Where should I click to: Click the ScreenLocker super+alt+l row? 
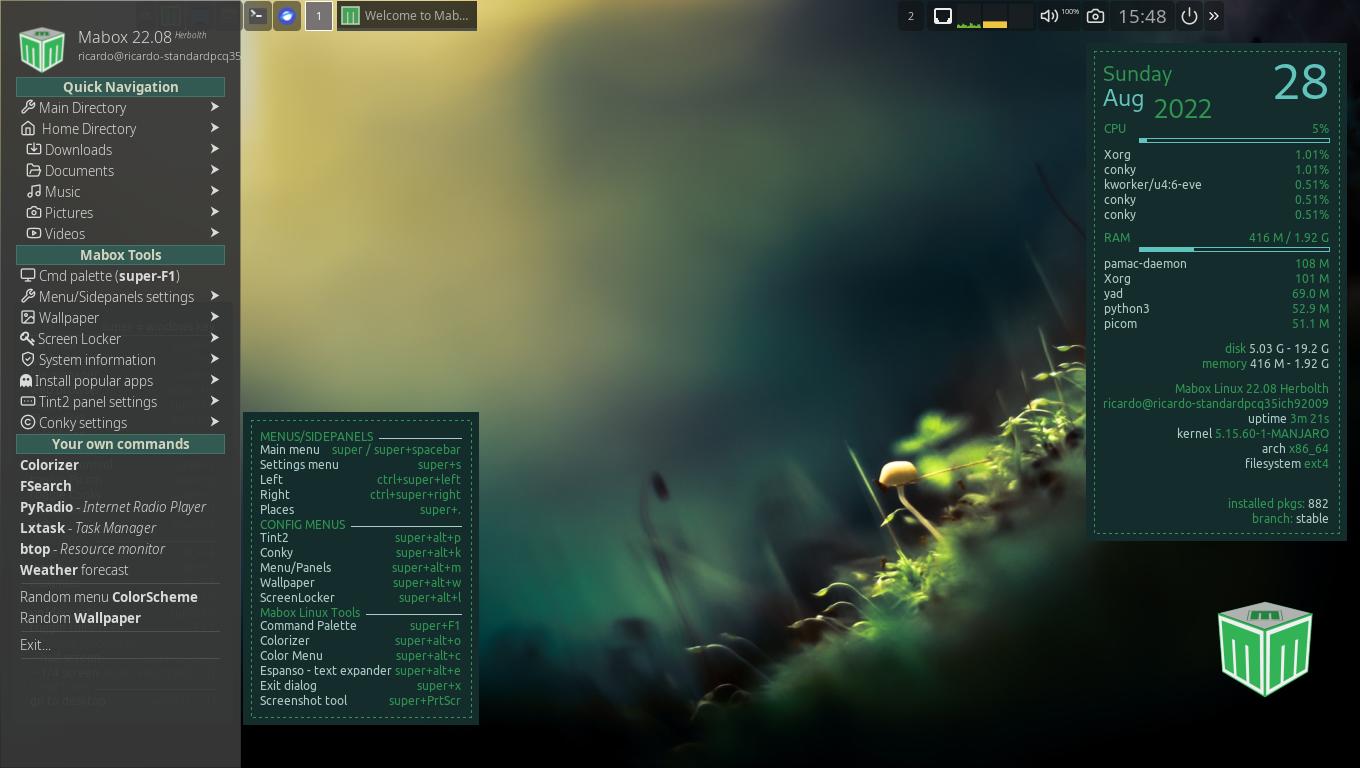[x=360, y=598]
